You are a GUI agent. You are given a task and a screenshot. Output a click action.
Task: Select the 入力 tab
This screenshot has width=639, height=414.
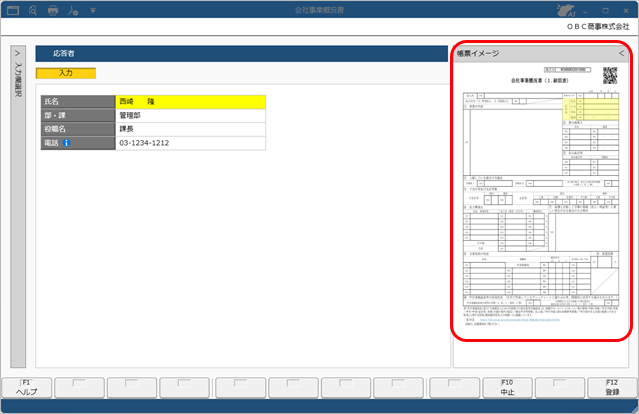click(x=66, y=73)
